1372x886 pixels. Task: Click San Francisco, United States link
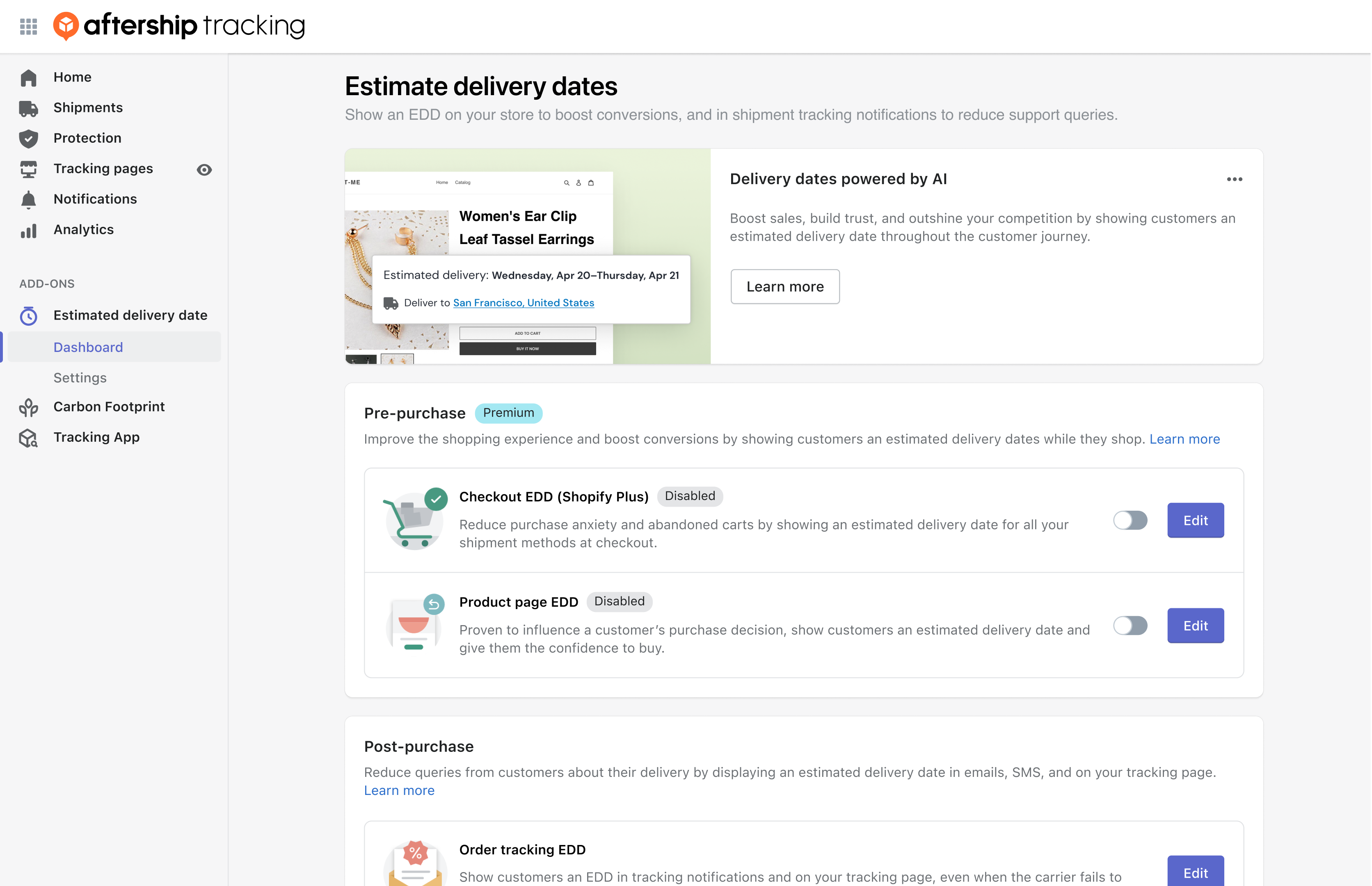pos(523,303)
